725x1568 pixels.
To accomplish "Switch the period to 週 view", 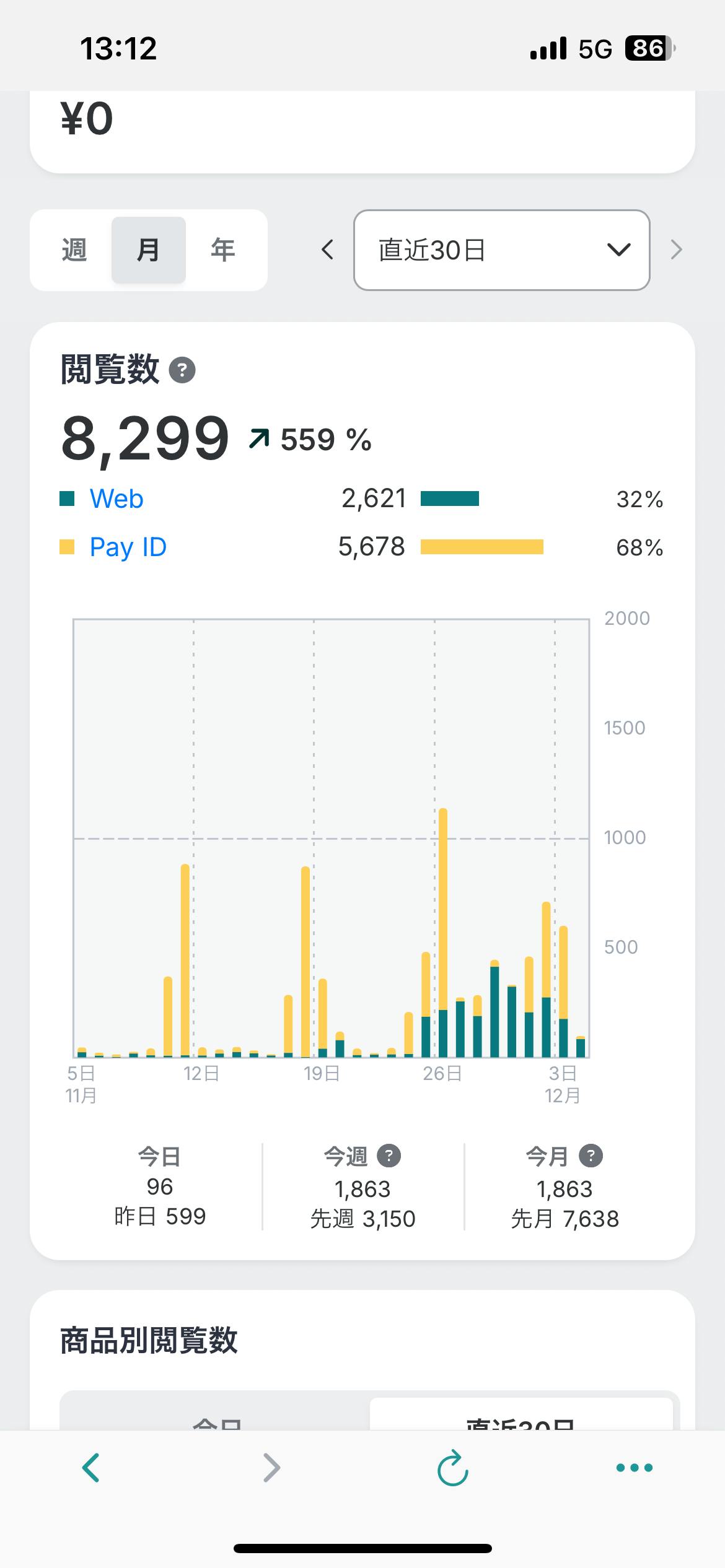I will [x=74, y=250].
